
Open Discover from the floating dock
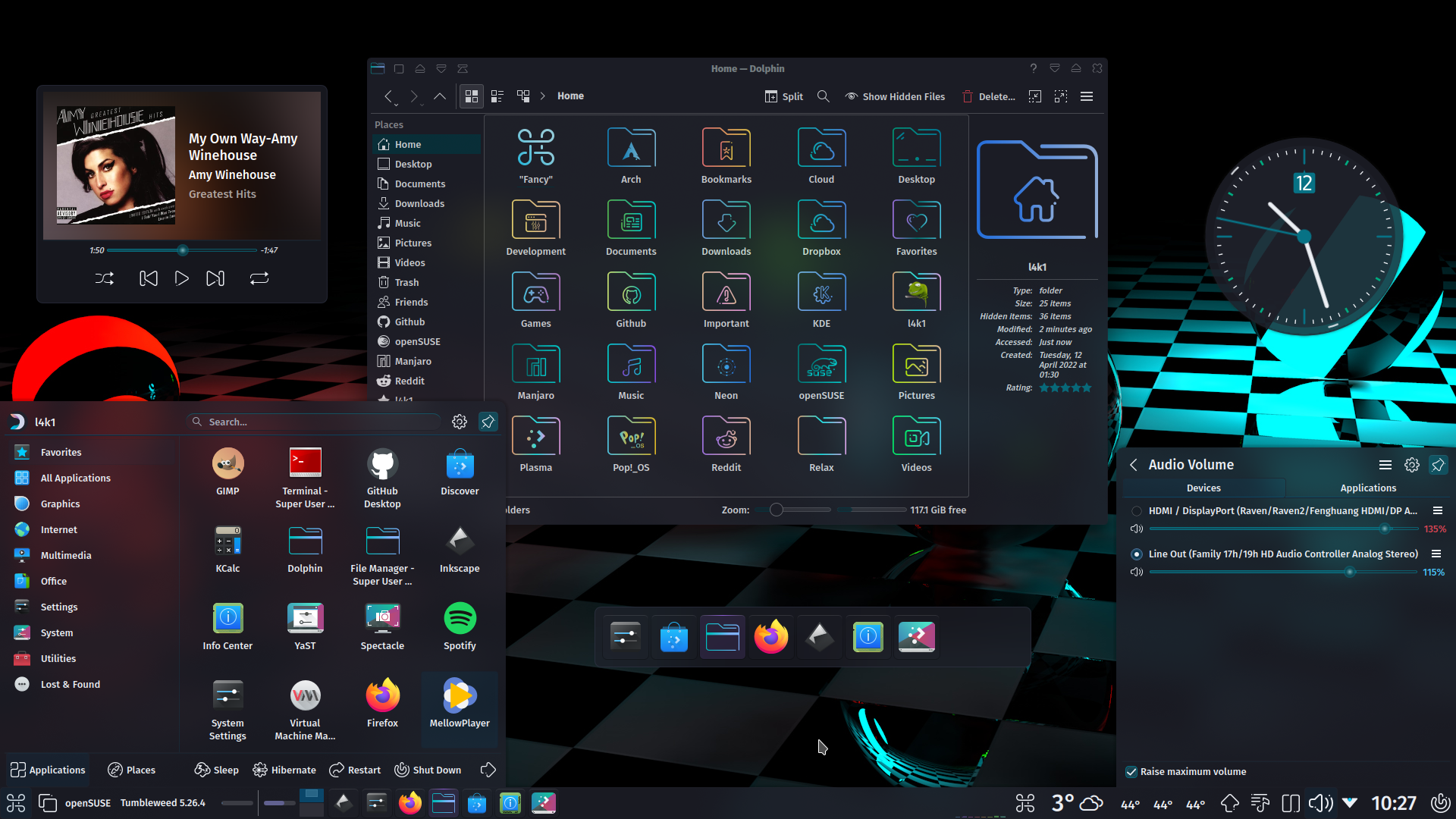tap(673, 637)
